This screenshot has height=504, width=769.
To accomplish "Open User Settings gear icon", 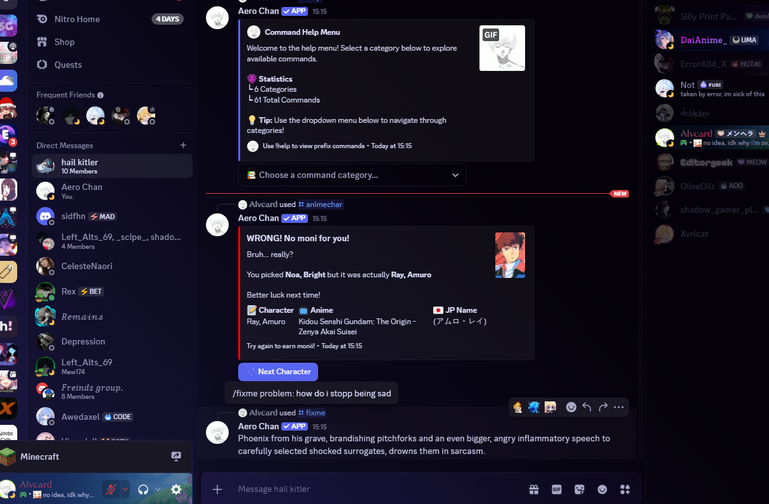I will (177, 489).
